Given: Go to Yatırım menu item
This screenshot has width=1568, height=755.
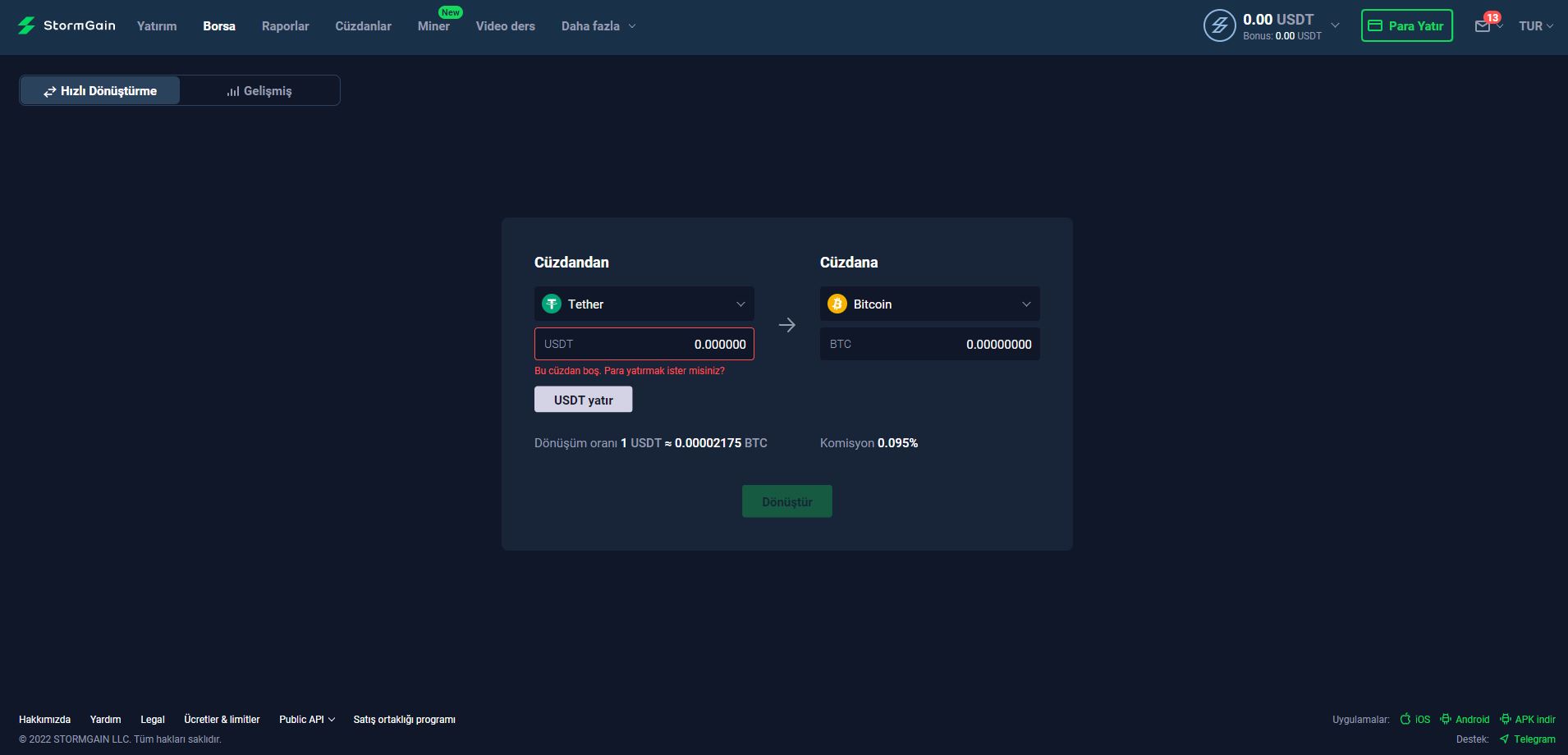Looking at the screenshot, I should click(157, 26).
